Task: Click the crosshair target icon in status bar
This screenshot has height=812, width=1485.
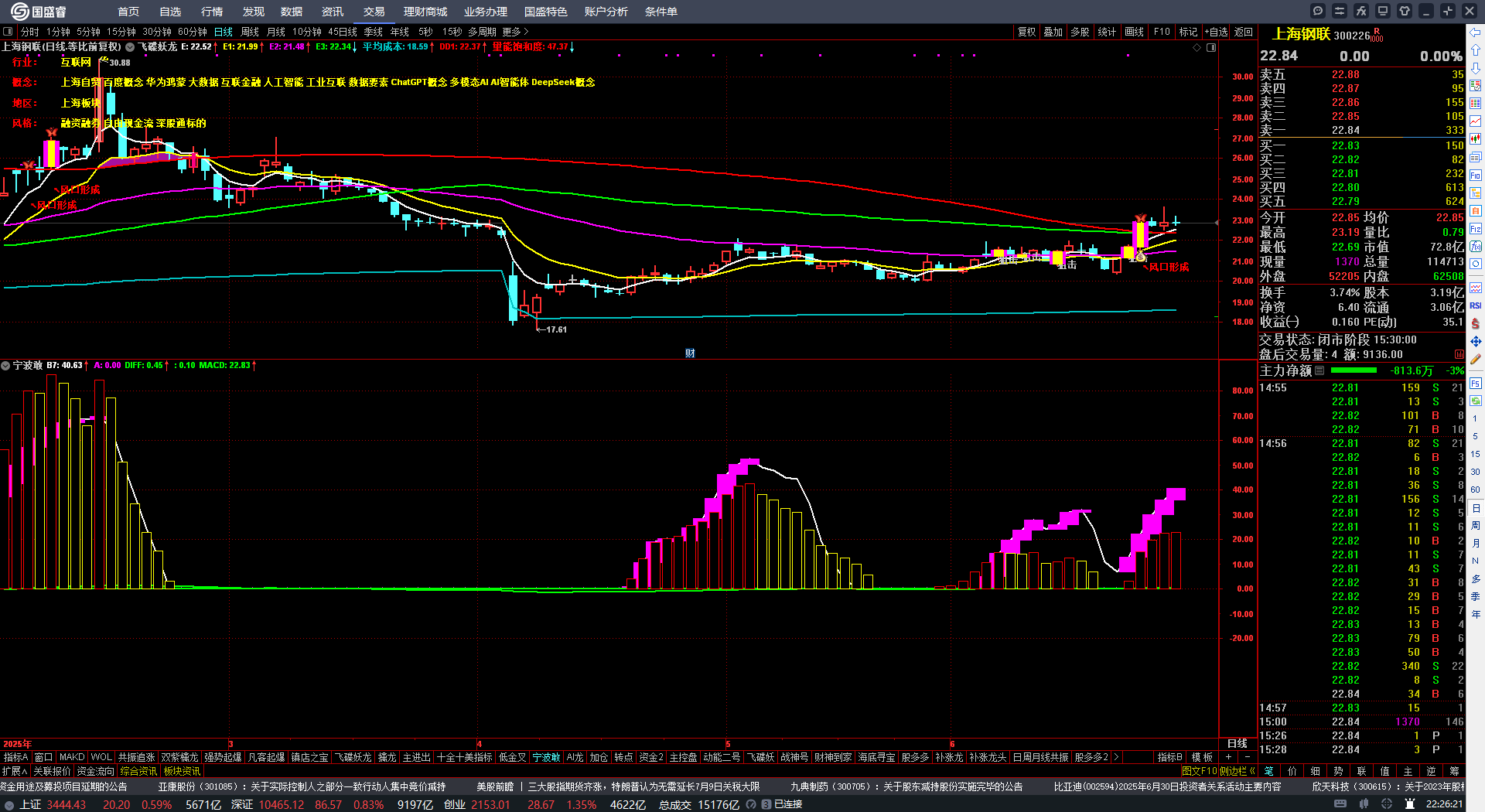Action: point(1387,804)
